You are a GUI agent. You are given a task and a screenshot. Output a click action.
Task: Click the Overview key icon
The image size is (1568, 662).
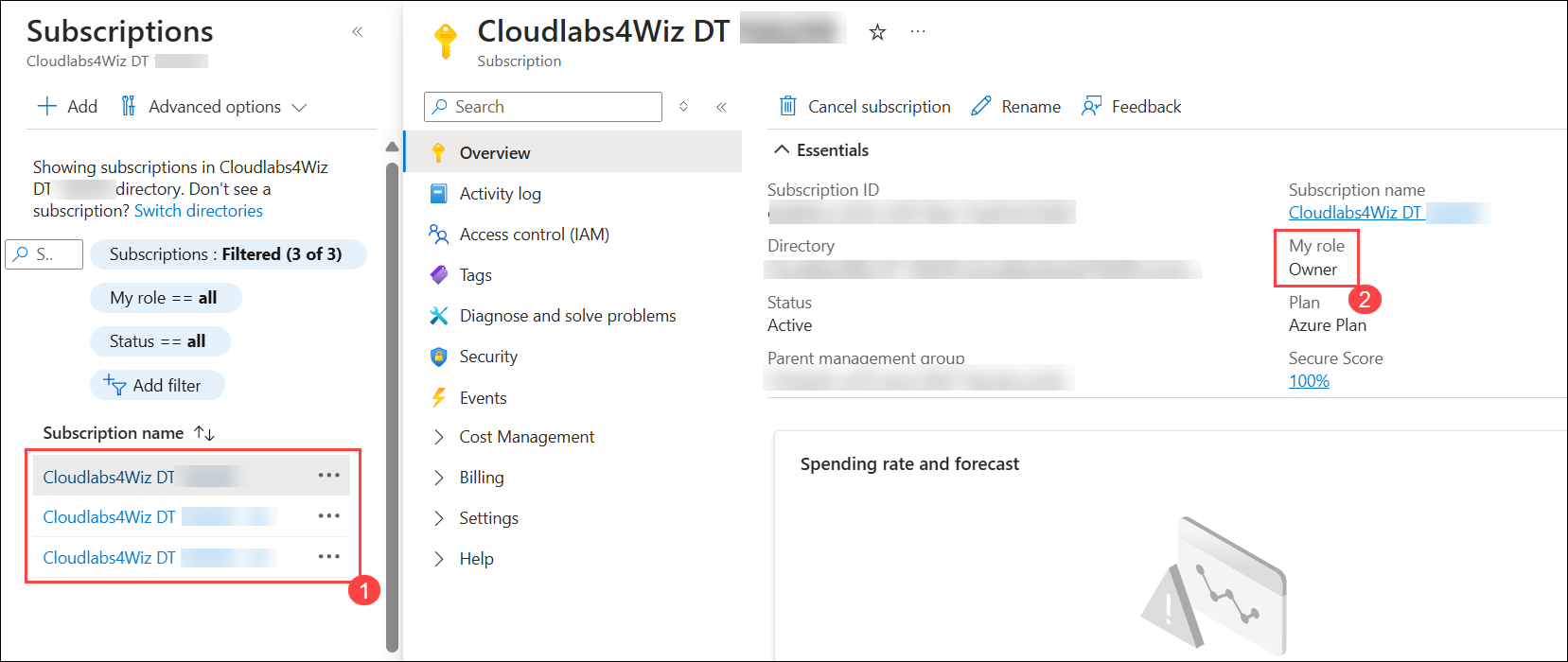click(438, 152)
